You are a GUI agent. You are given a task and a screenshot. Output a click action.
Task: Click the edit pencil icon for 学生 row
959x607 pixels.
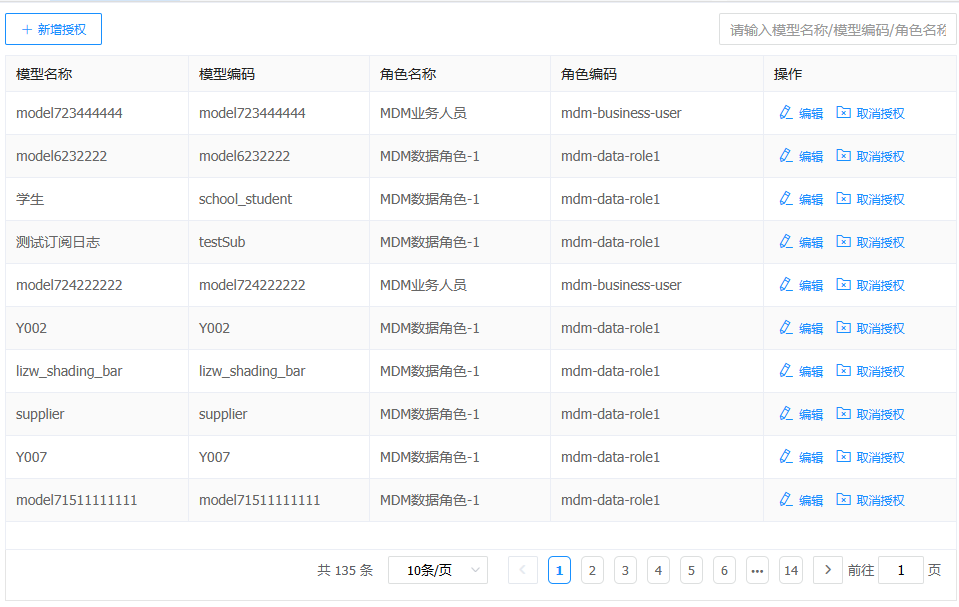(786, 199)
